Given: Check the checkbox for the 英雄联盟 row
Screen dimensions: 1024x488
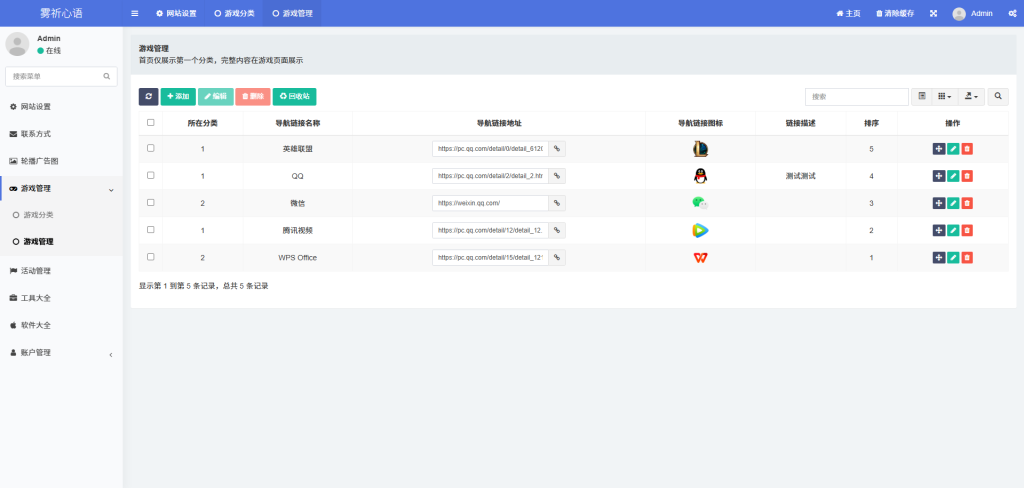Looking at the screenshot, I should (x=151, y=148).
